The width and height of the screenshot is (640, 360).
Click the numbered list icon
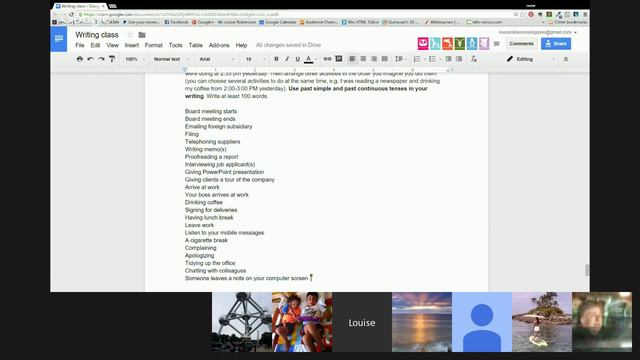pos(417,59)
